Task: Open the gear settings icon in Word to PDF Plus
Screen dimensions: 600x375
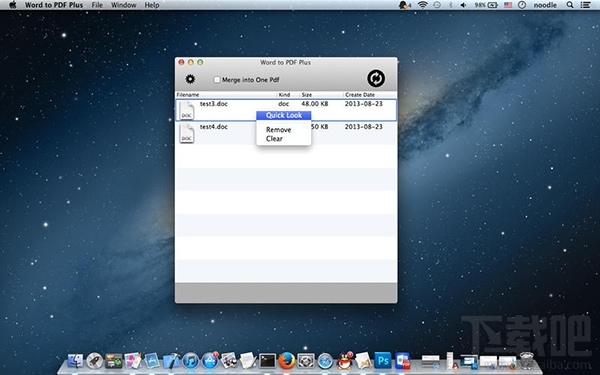Action: (x=190, y=79)
